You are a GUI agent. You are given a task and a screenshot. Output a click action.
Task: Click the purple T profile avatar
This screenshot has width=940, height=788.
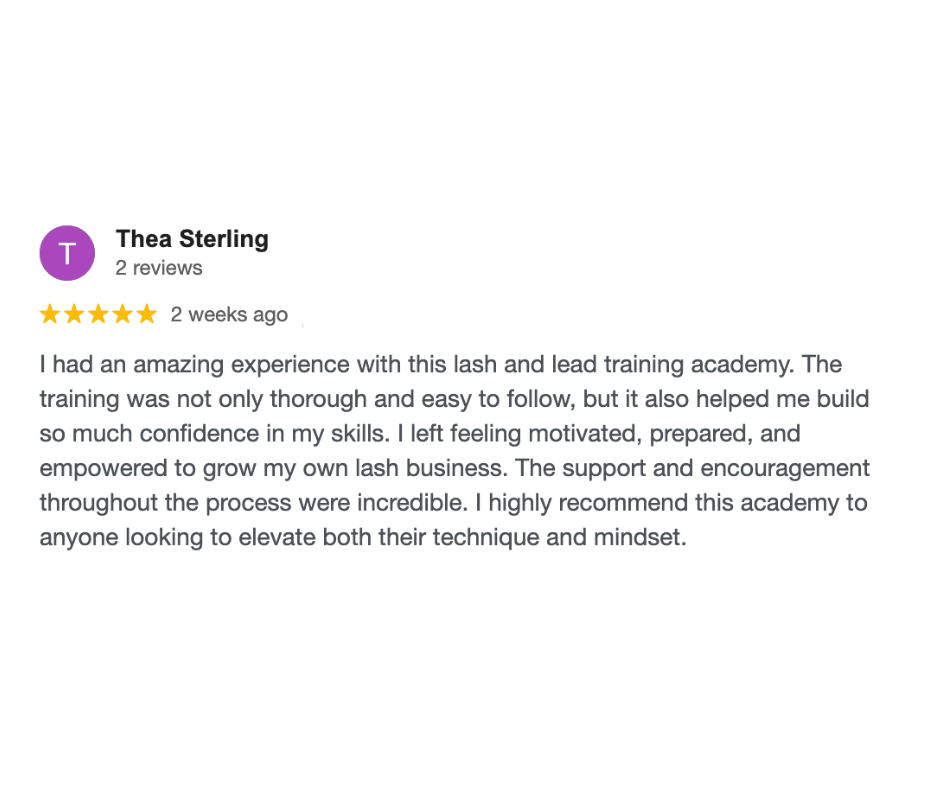[67, 253]
